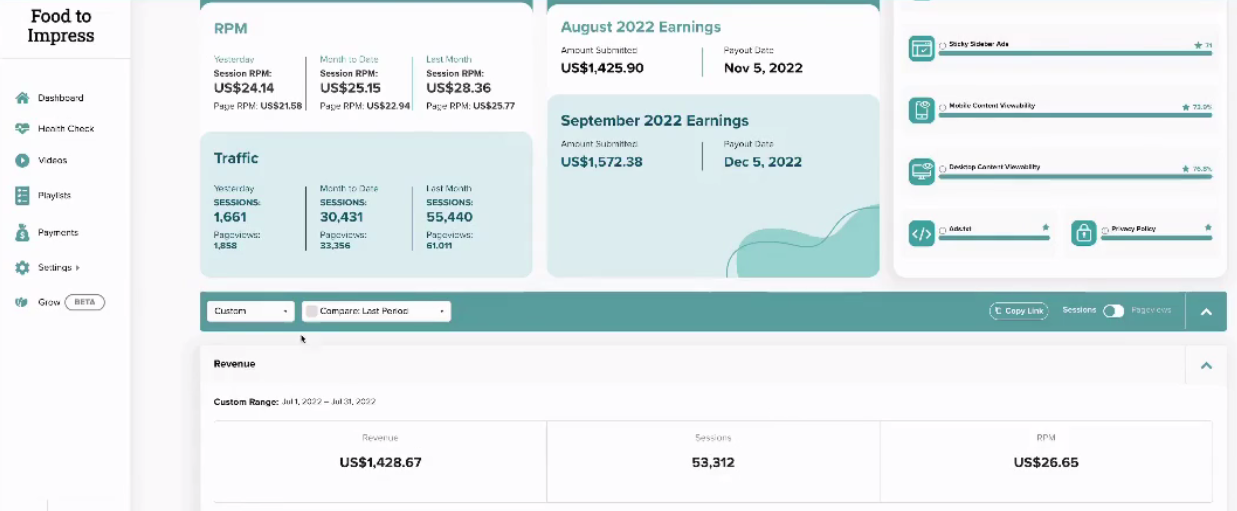
Task: Click the Health Check heart icon
Action: 22,129
